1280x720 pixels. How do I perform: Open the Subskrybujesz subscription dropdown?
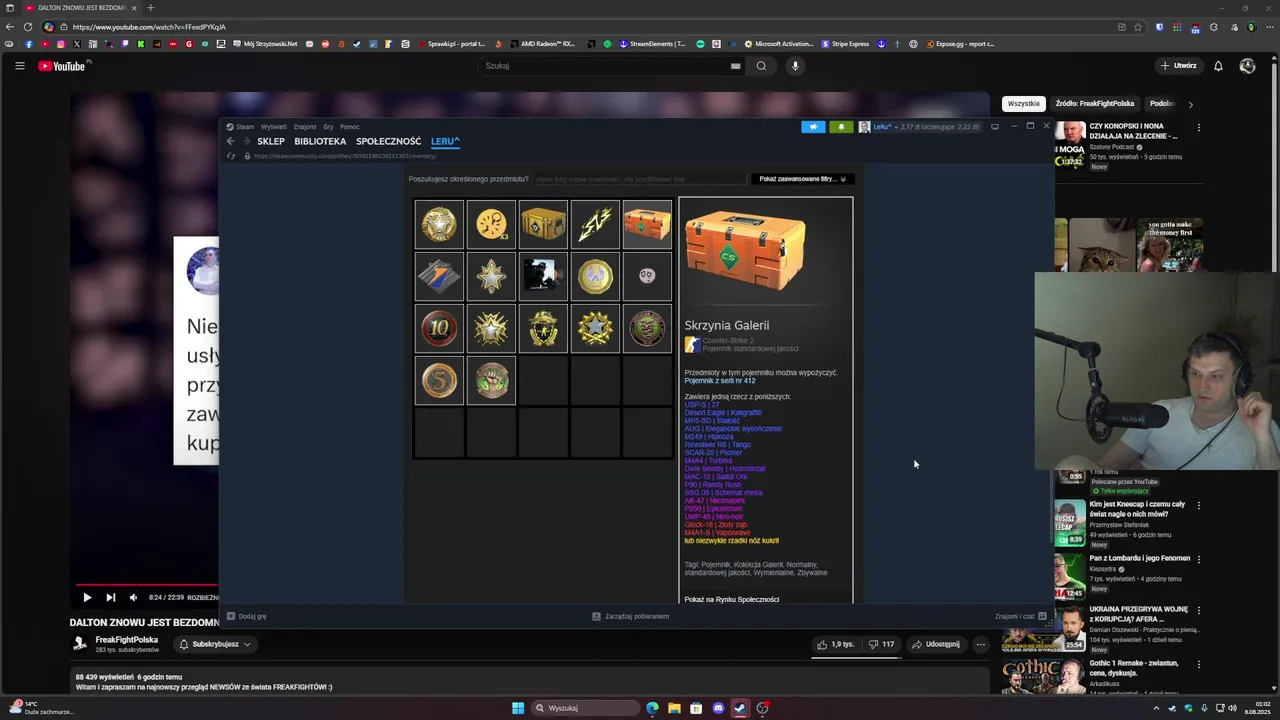tap(215, 644)
